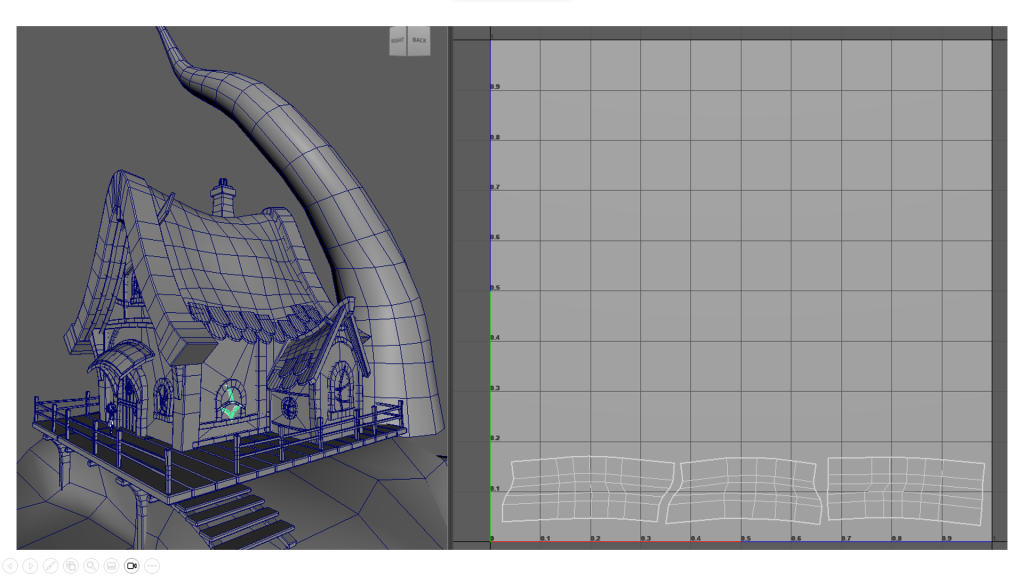Click the next slide arrow icon

(30, 566)
